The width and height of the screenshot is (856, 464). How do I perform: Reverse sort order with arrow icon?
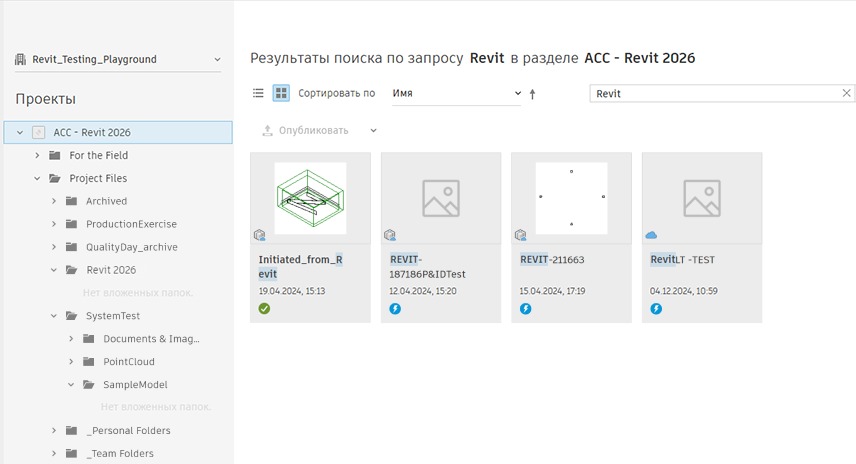tap(532, 94)
